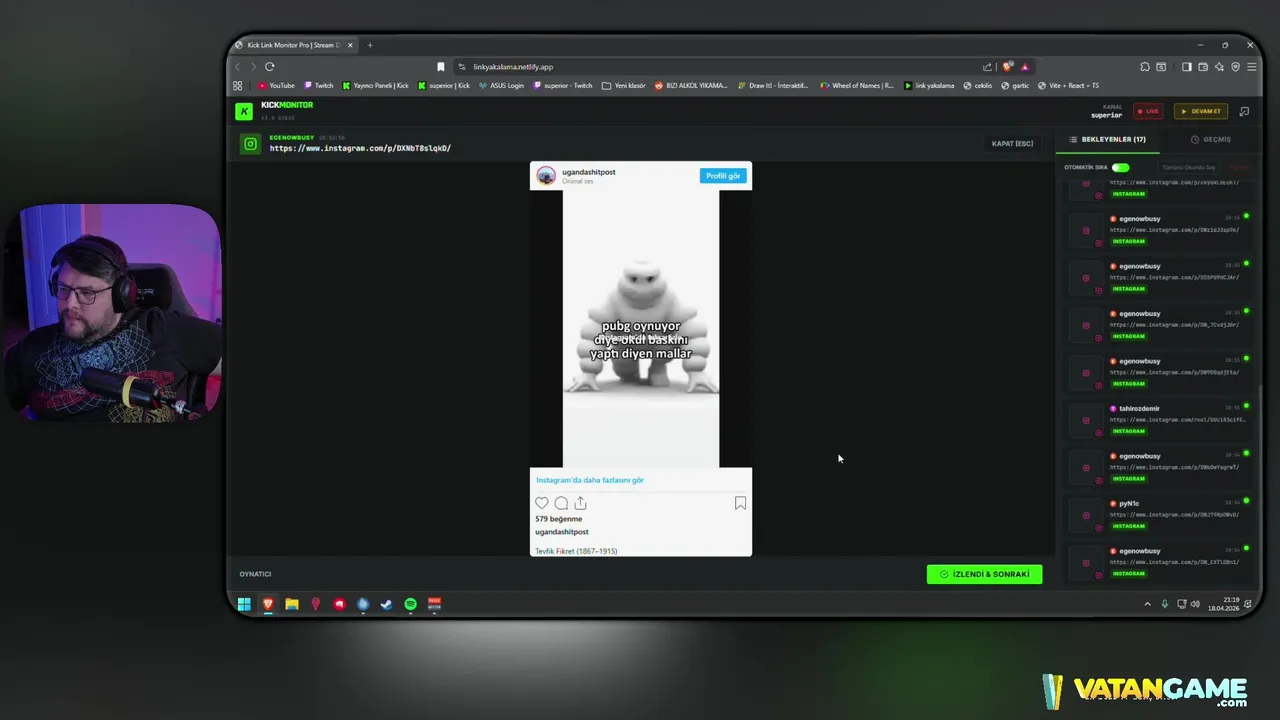The width and height of the screenshot is (1280, 720).
Task: Reload the page with the browser refresh icon
Action: coord(269,67)
